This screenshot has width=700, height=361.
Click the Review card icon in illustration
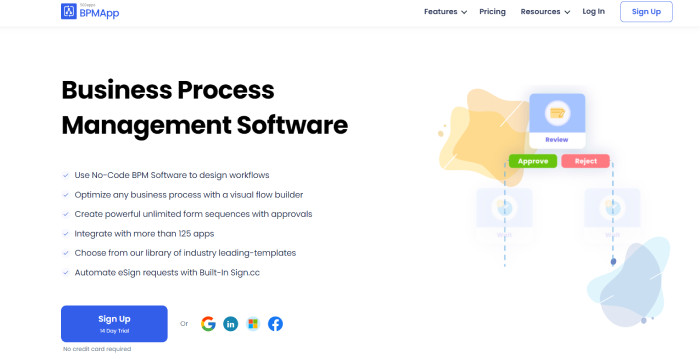click(557, 113)
